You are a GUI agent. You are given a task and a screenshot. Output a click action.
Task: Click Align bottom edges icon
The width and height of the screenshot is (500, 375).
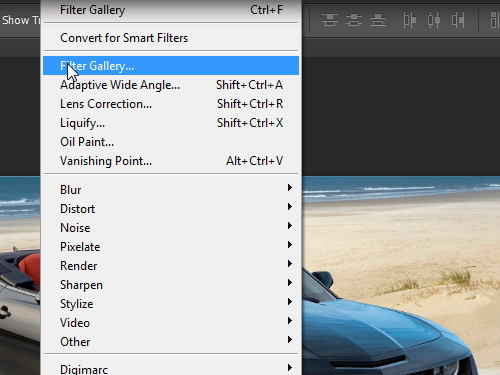378,20
